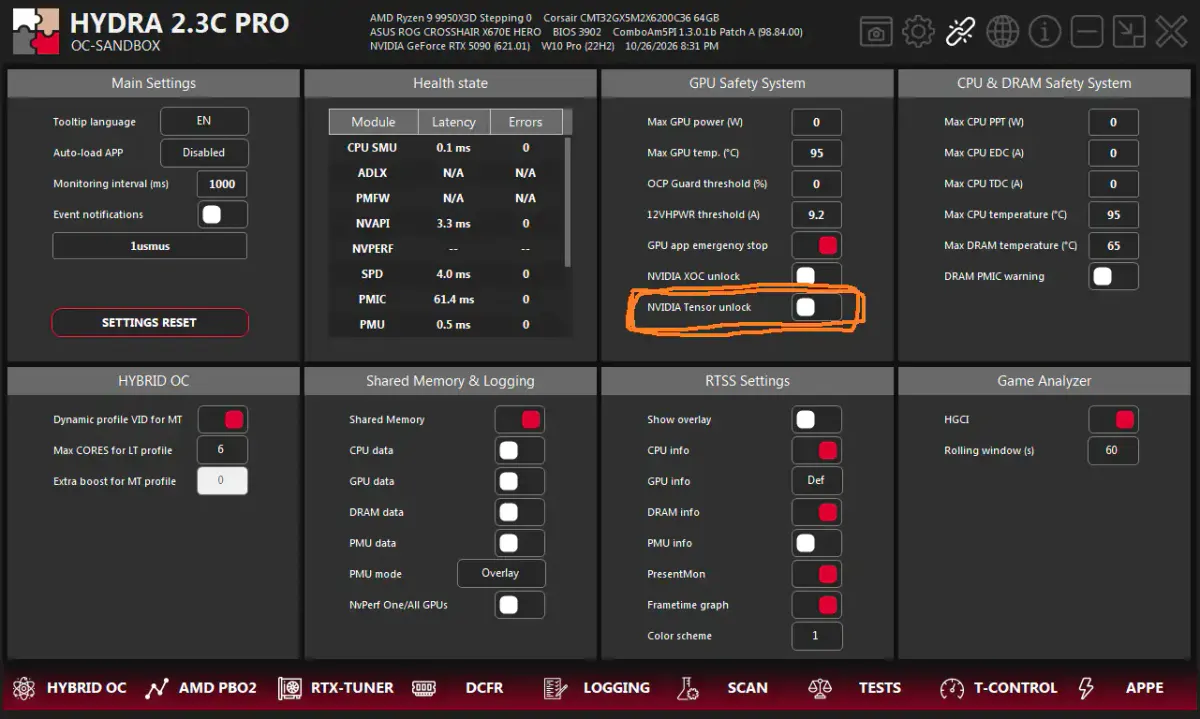The height and width of the screenshot is (719, 1200).
Task: Enable GPU data logging toggle
Action: coord(519,480)
